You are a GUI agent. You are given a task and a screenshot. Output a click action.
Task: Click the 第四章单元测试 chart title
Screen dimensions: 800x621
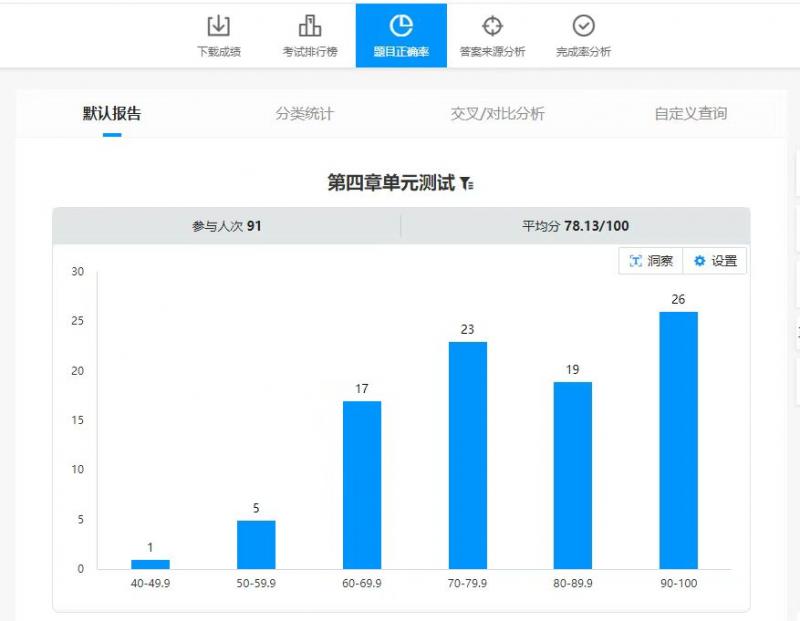click(391, 183)
